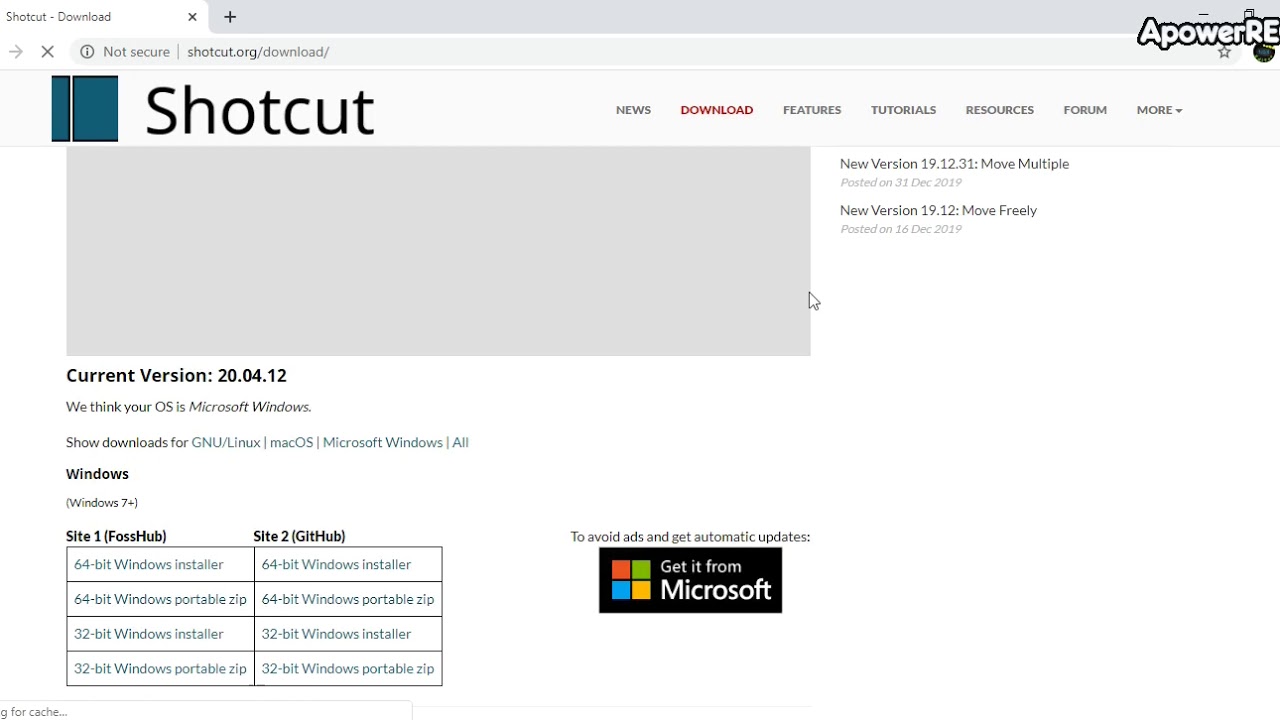Click the gray advertisement placeholder banner

pos(438,251)
